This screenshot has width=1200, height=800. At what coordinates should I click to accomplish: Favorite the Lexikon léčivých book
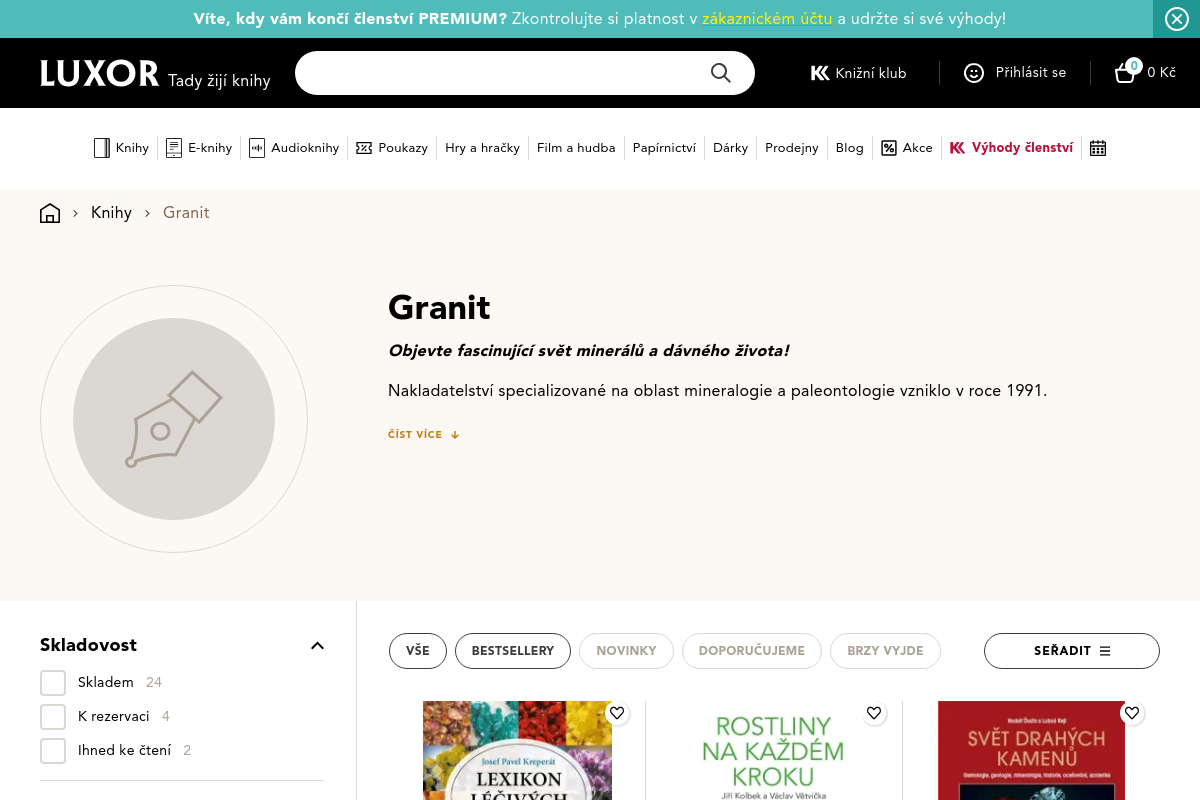[x=617, y=713]
